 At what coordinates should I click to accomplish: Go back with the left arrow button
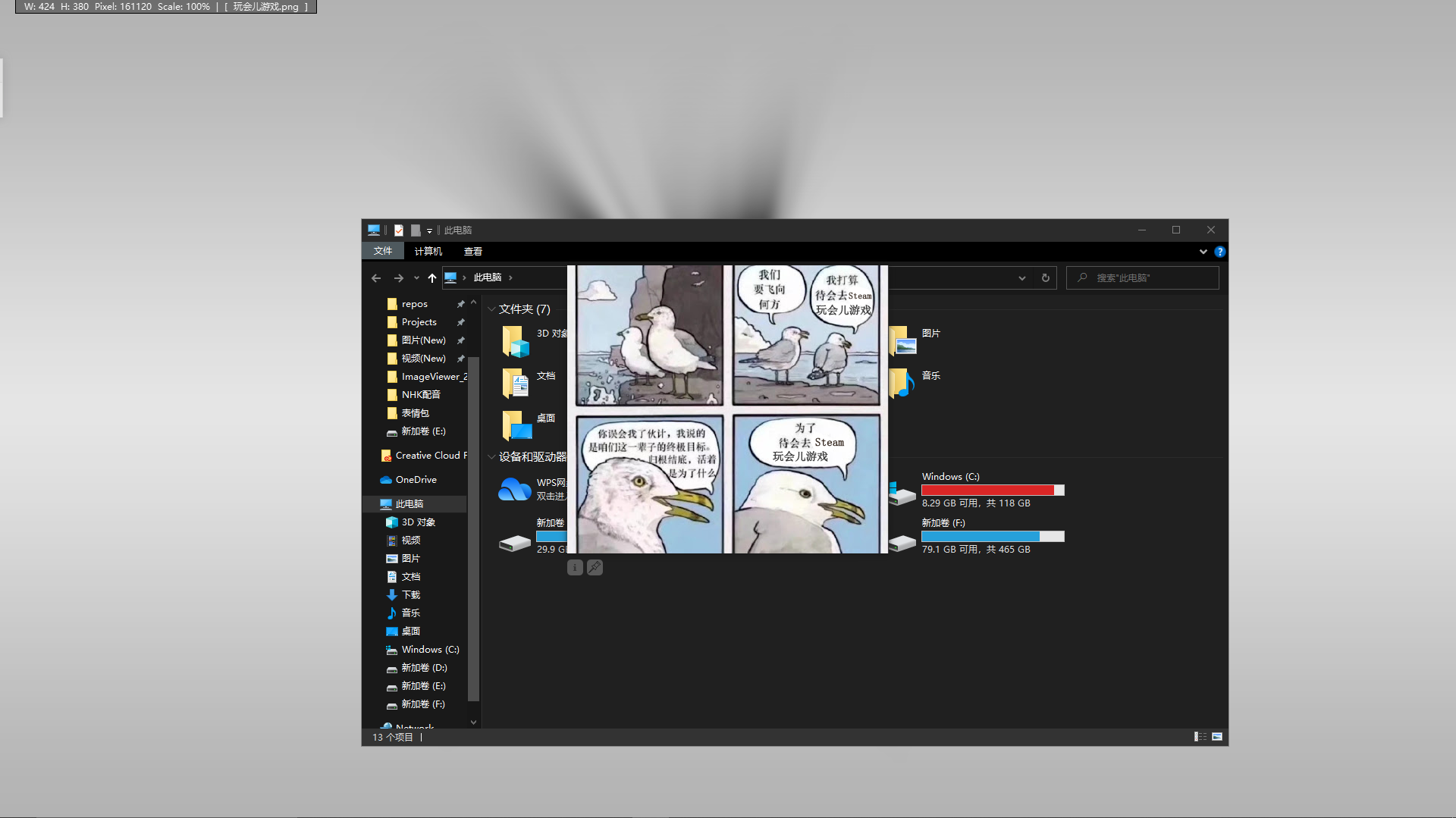376,278
